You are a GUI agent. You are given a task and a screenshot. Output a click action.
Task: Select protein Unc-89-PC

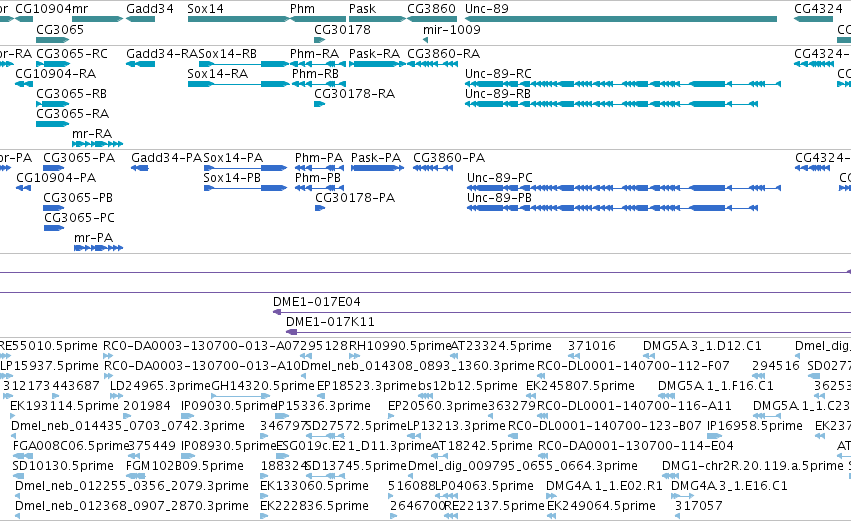[624, 188]
